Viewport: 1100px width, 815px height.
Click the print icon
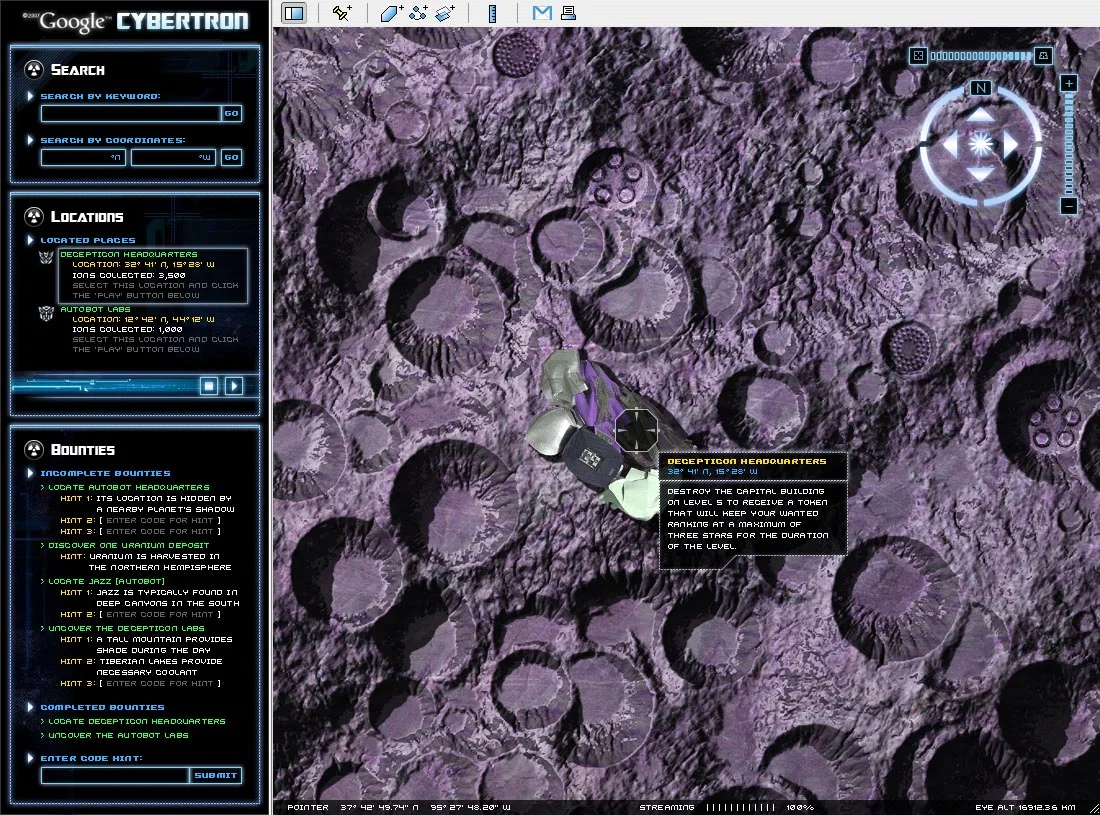tap(568, 13)
